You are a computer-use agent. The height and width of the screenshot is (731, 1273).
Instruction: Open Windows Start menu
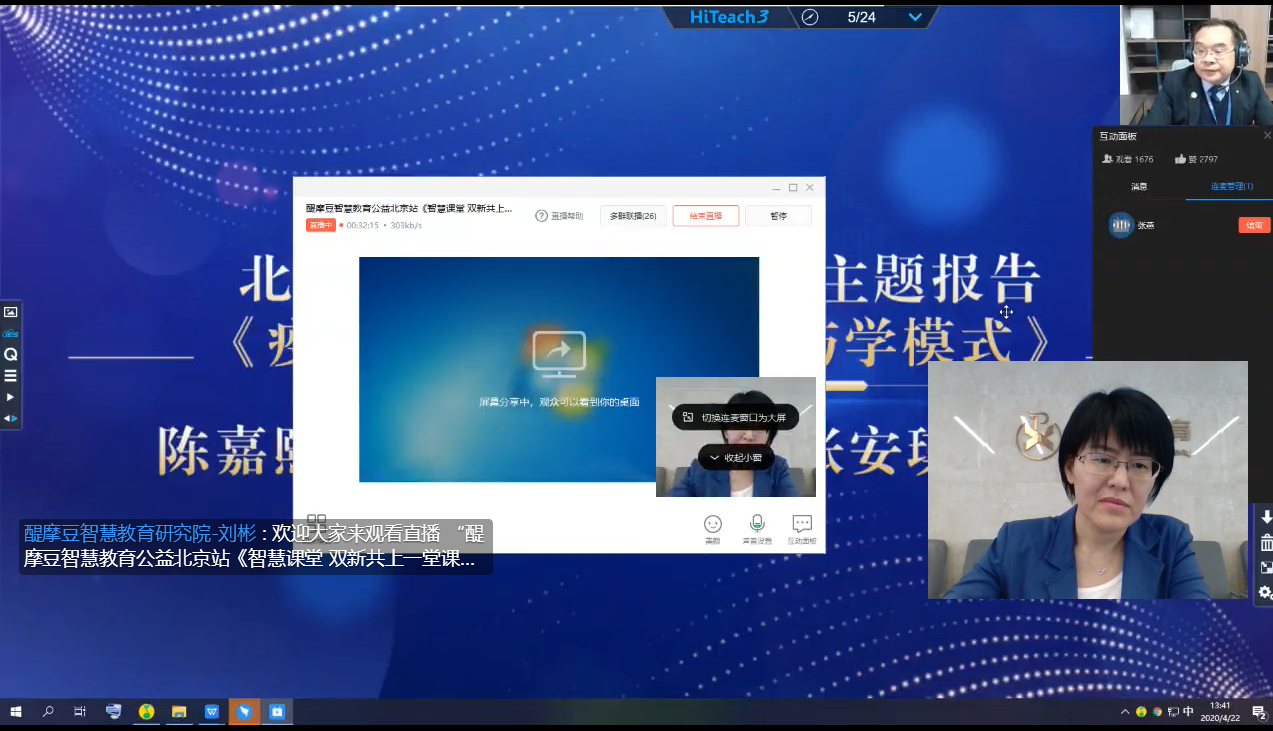[16, 712]
